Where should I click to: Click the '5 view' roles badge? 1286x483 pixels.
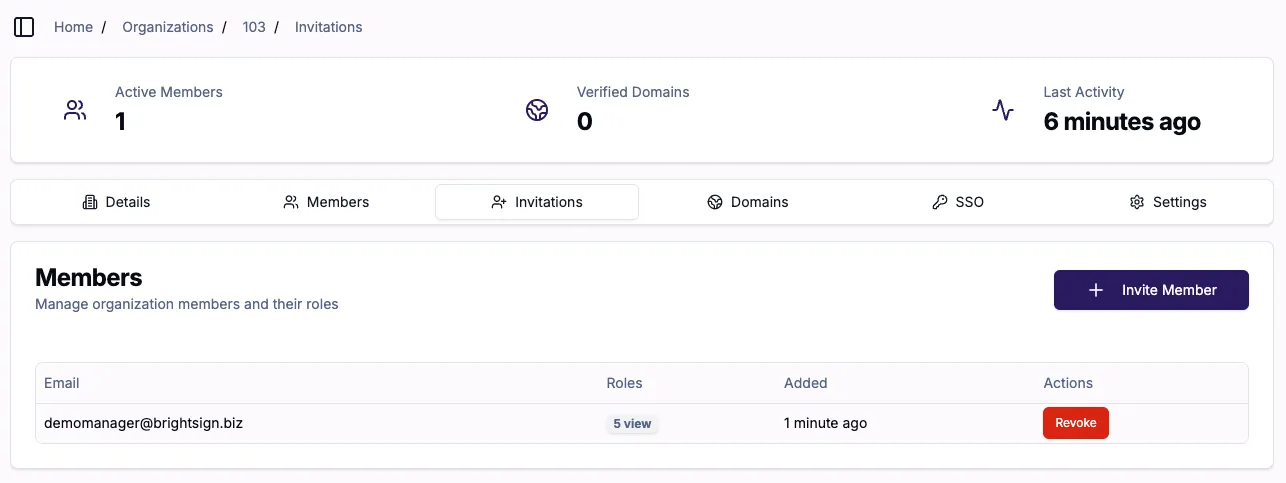[x=632, y=424]
